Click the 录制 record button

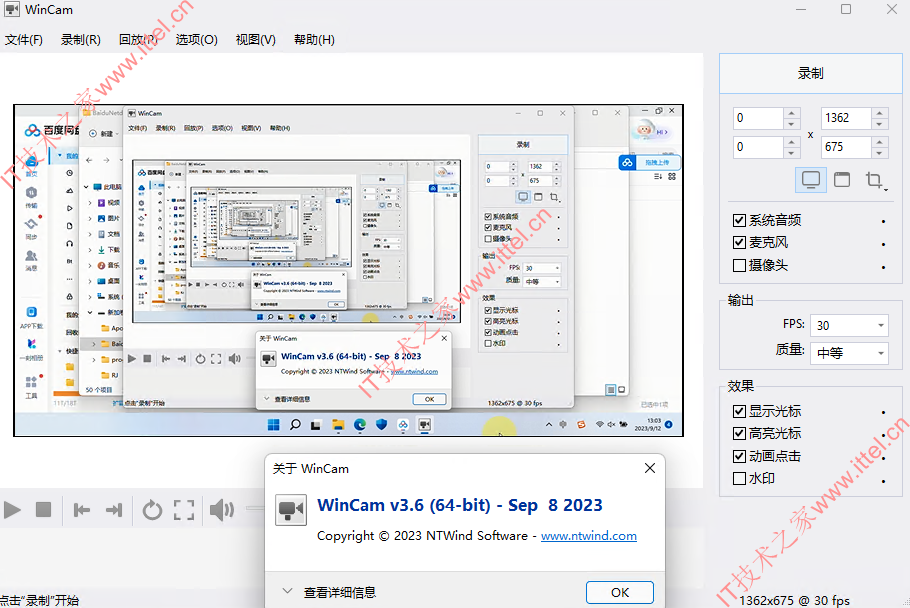pyautogui.click(x=811, y=74)
